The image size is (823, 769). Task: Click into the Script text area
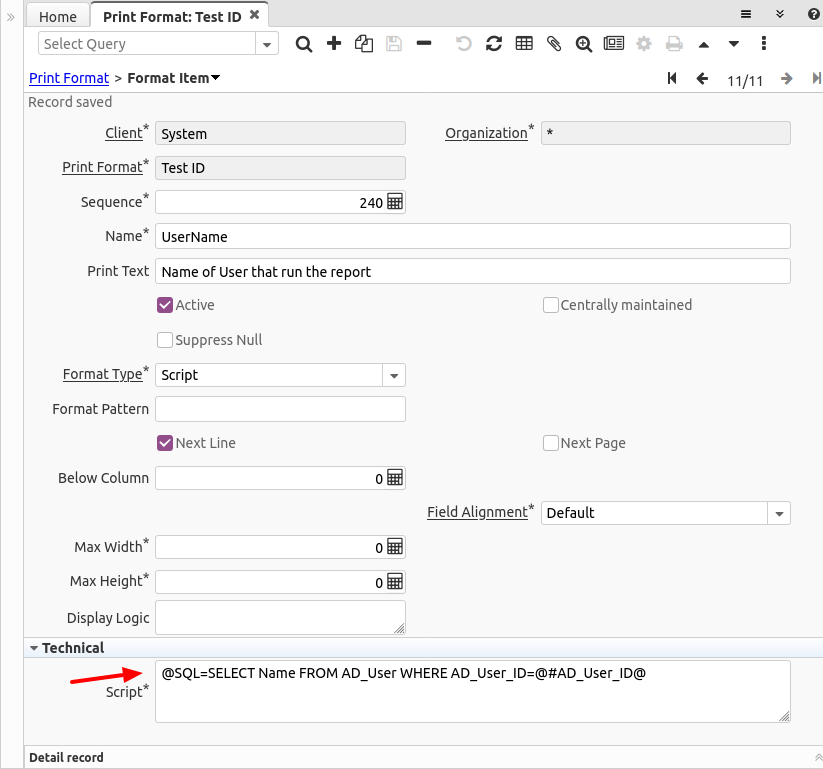(x=472, y=697)
